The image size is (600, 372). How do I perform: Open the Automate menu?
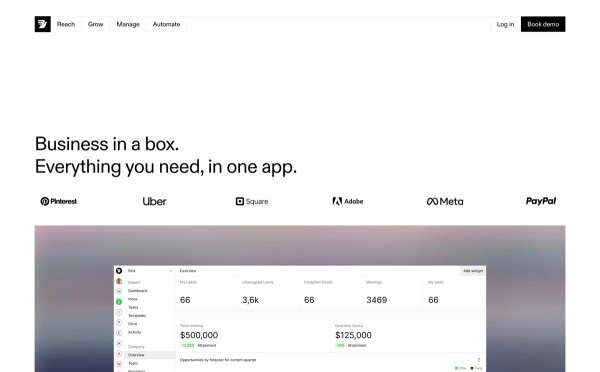[x=166, y=24]
